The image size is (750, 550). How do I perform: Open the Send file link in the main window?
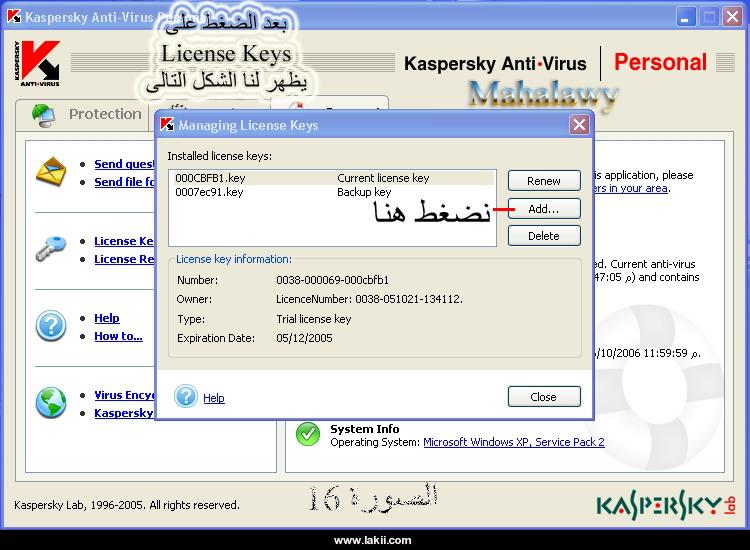(x=124, y=182)
